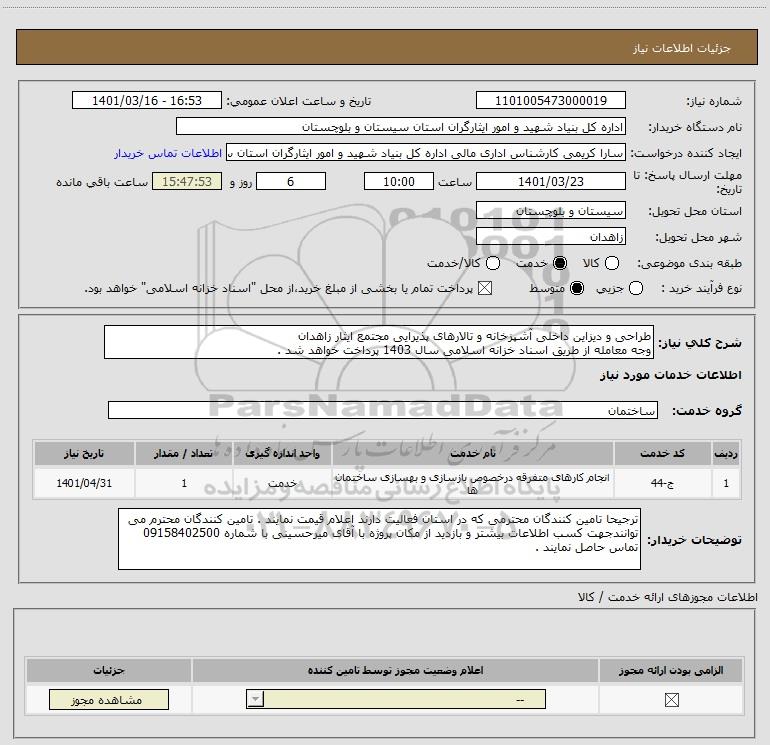Toggle the اسناد خزانه اسلامی payment checkbox
Screen dimensions: 770x745
485,288
